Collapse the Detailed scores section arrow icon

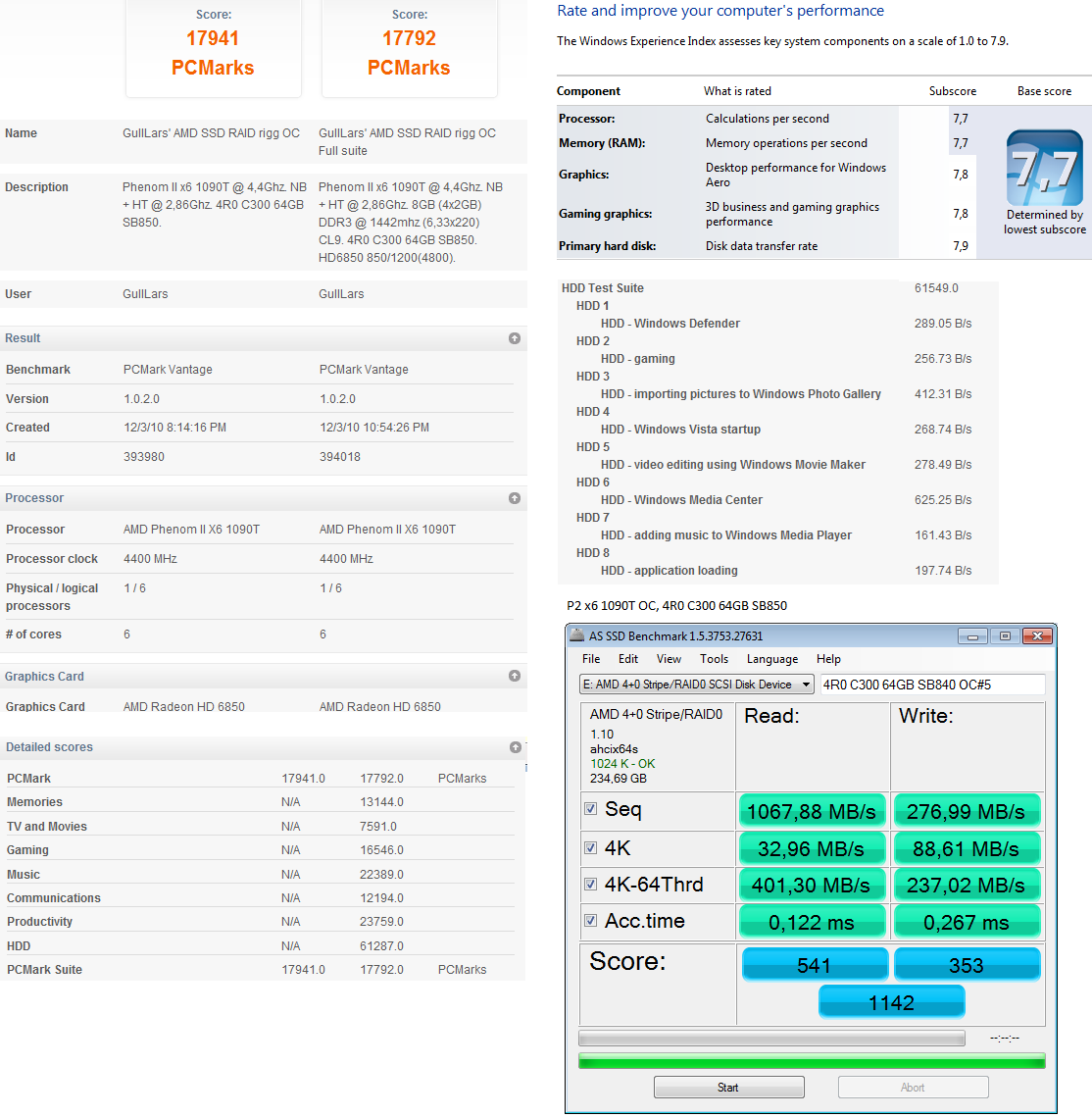point(515,746)
